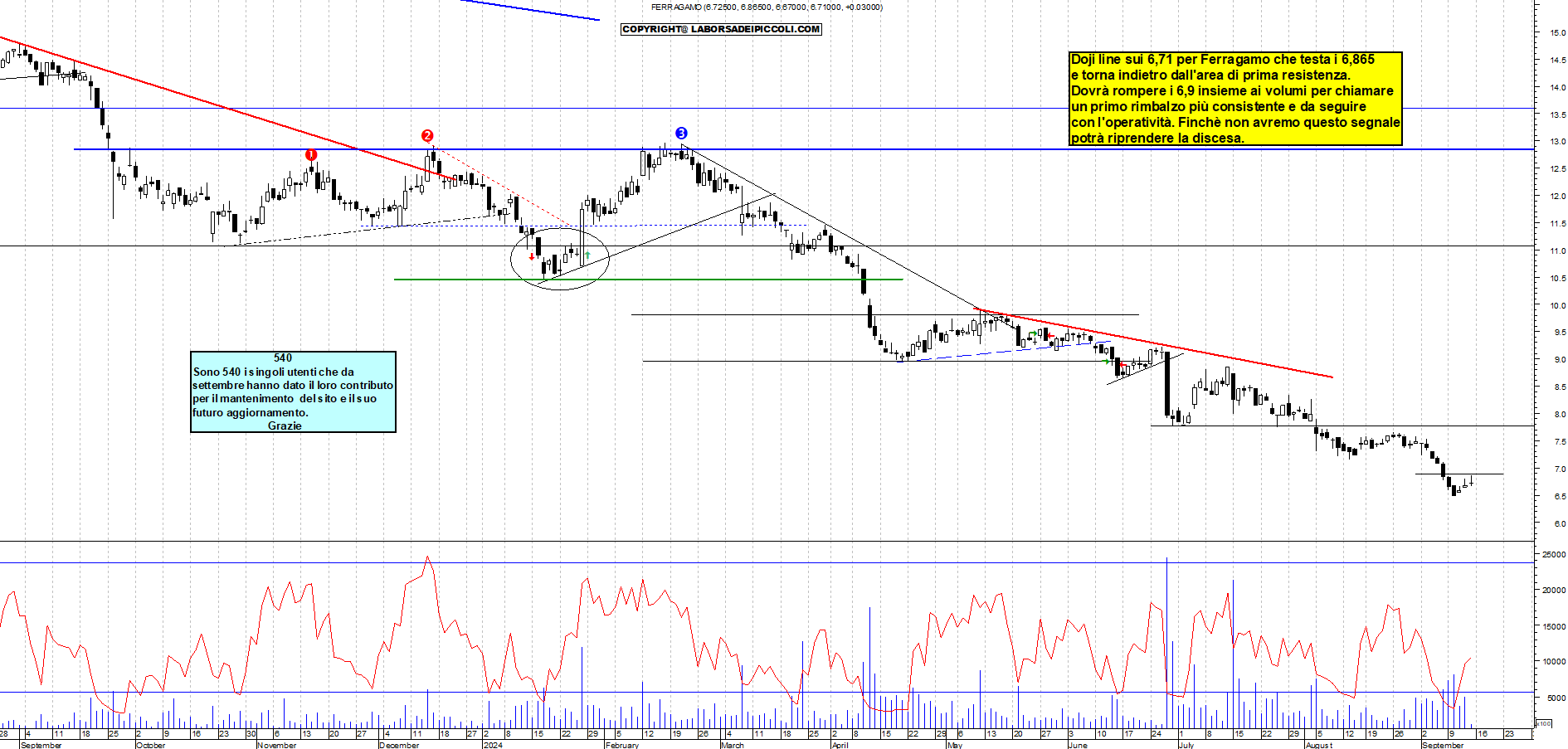Click the 14.0 price axis label
Viewport: 1568px width, 749px height.
coord(1557,88)
